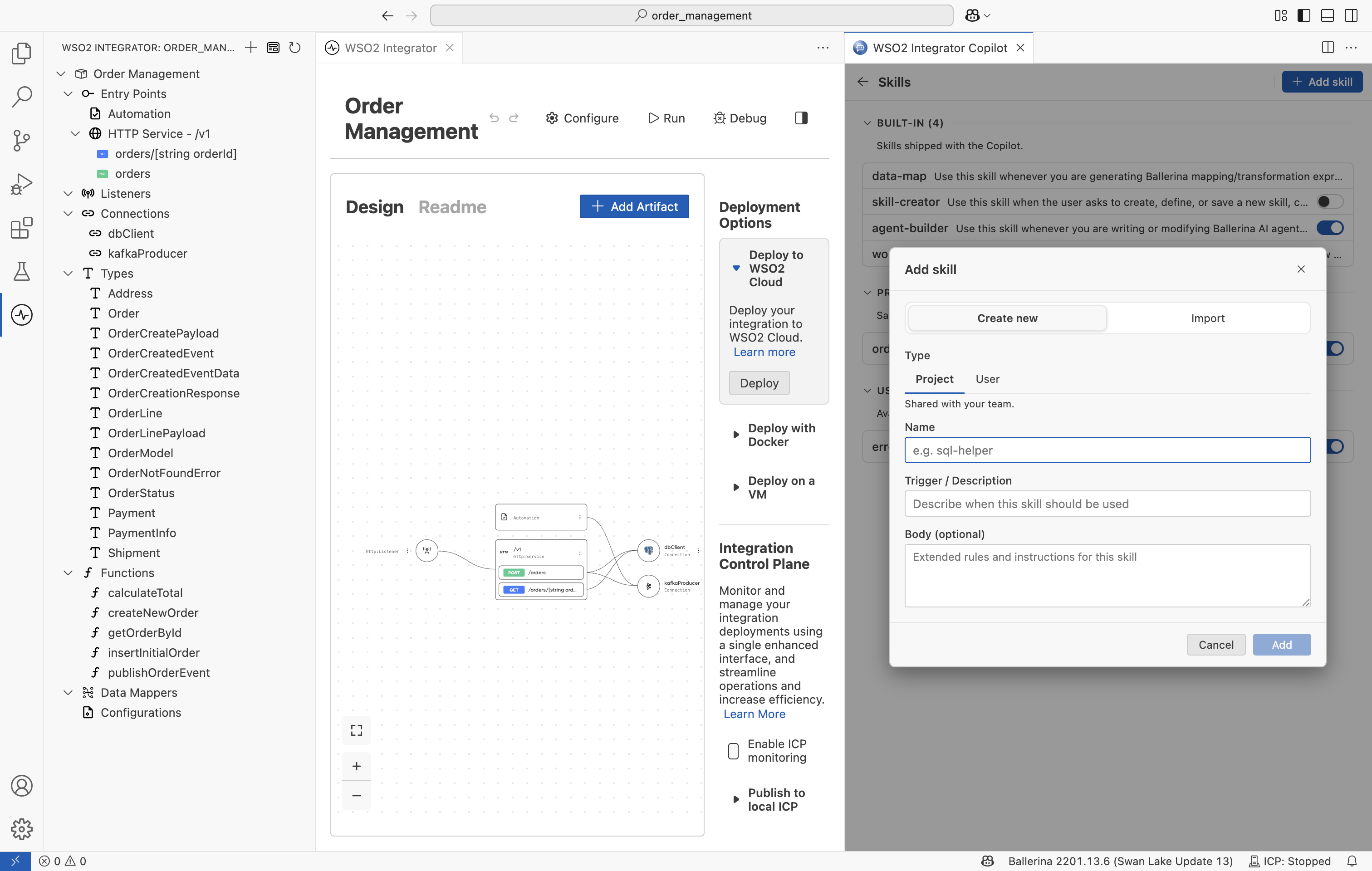Open the Explorer view in activity bar
The height and width of the screenshot is (871, 1372).
(x=21, y=53)
